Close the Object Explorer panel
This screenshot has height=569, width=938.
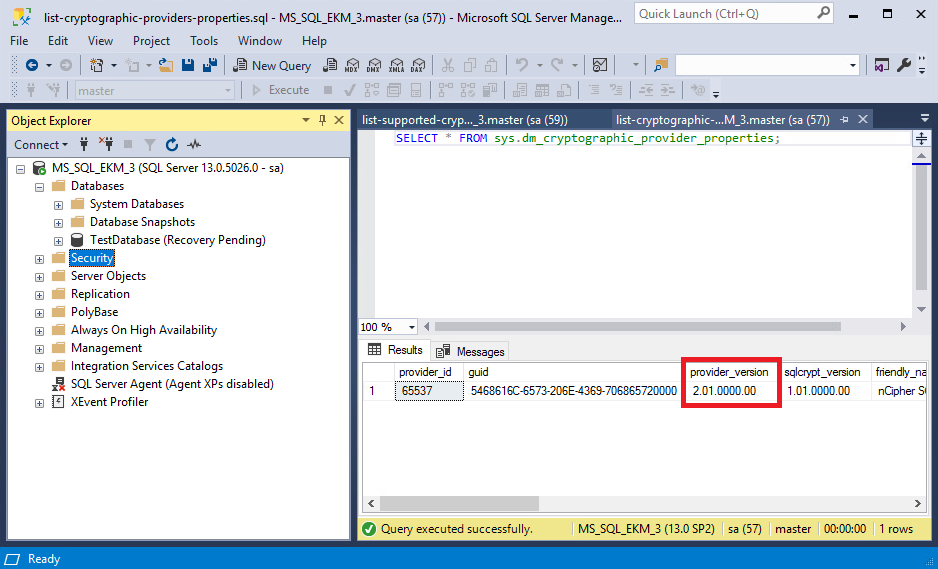pyautogui.click(x=339, y=120)
